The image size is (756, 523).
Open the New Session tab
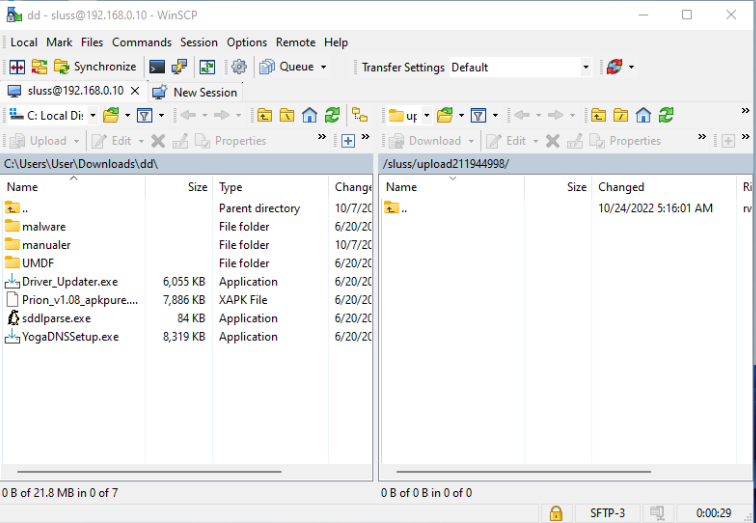pyautogui.click(x=195, y=92)
